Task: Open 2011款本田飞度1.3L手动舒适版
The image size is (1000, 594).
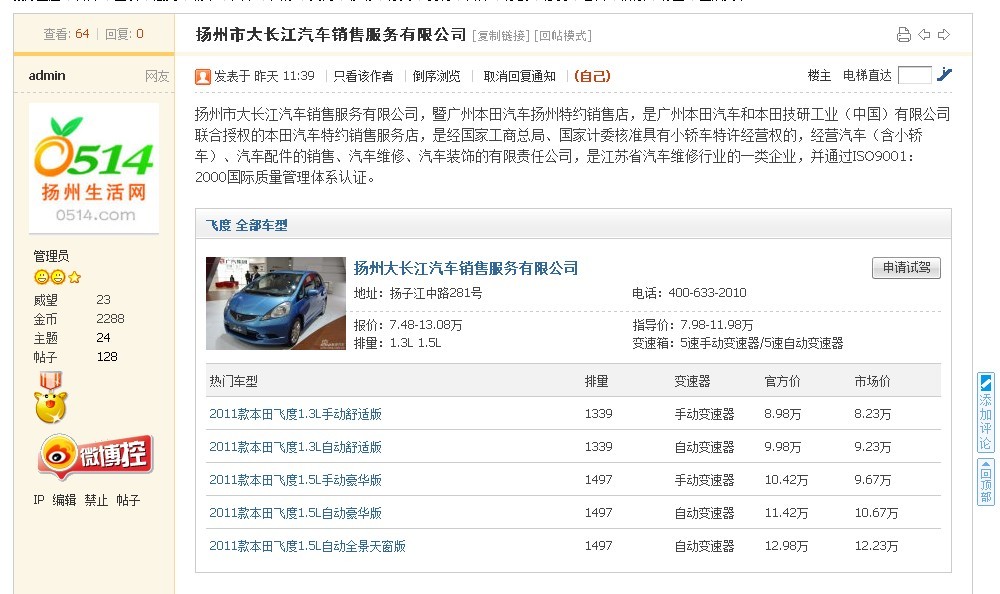Action: point(295,414)
